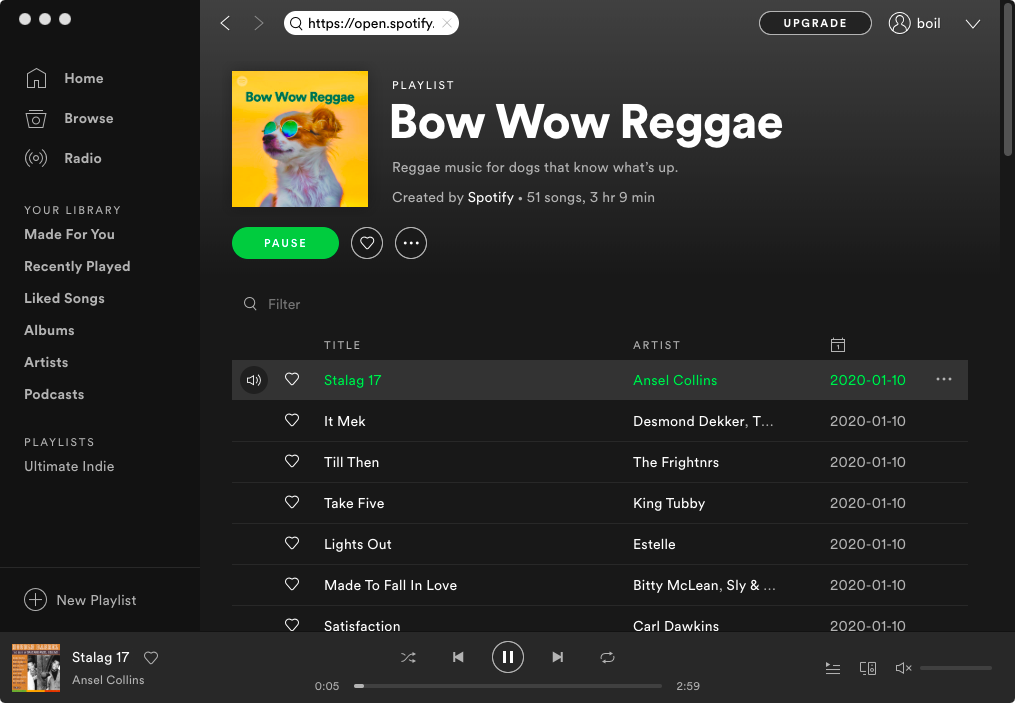
Task: Click the green PAUSE button
Action: (x=285, y=243)
